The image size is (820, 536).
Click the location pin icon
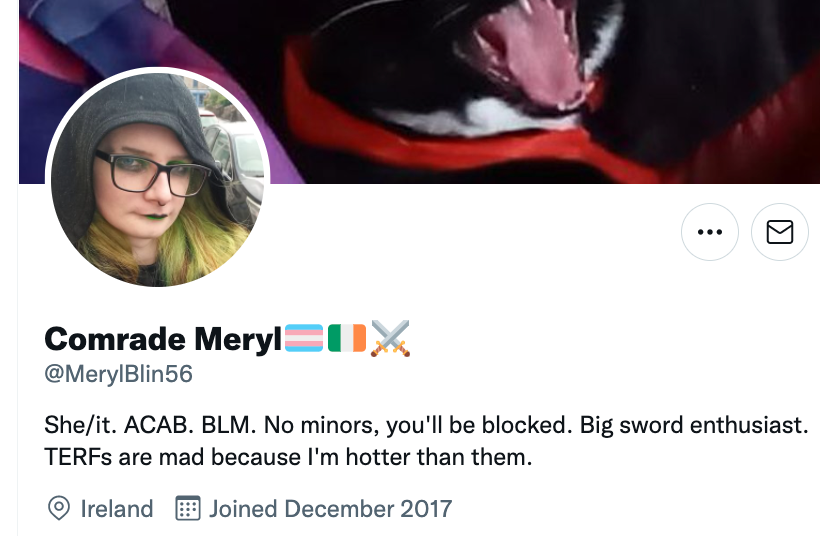coord(59,508)
